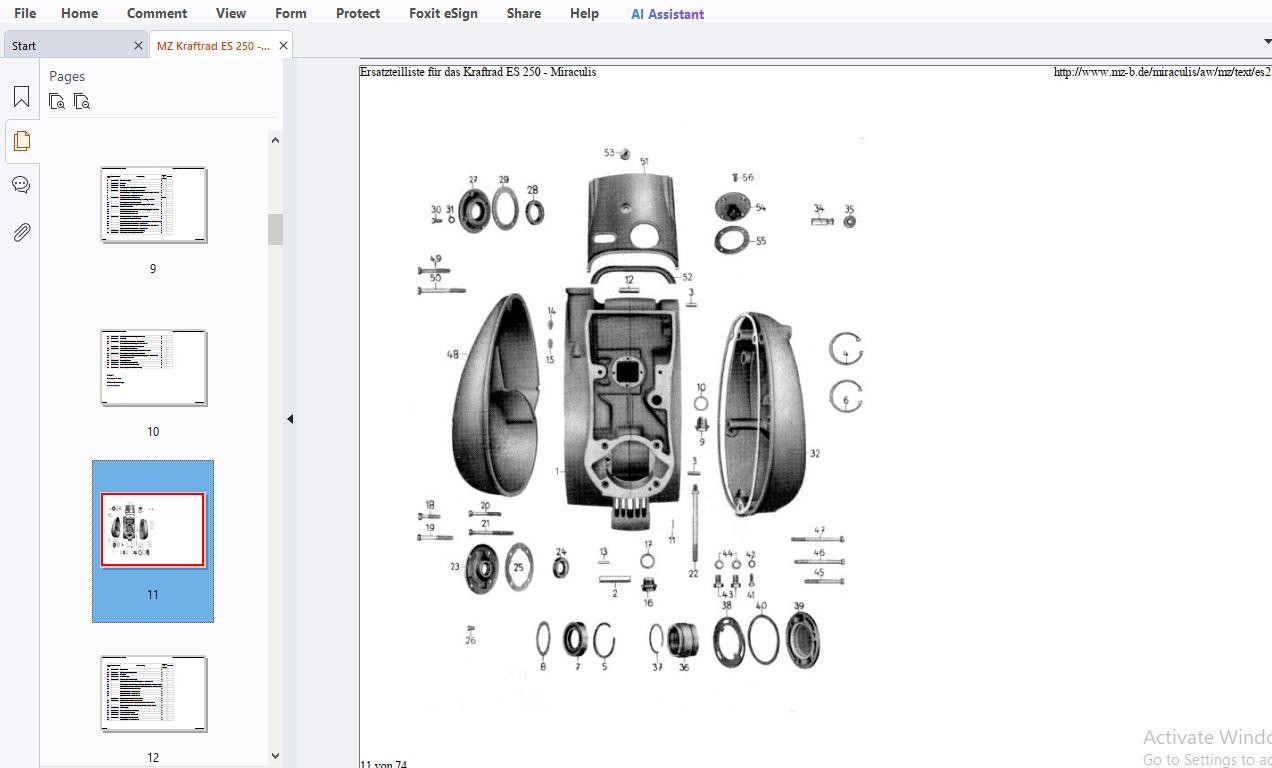Viewport: 1272px width, 768px height.
Task: Open the Comment ribbon tab
Action: click(157, 13)
